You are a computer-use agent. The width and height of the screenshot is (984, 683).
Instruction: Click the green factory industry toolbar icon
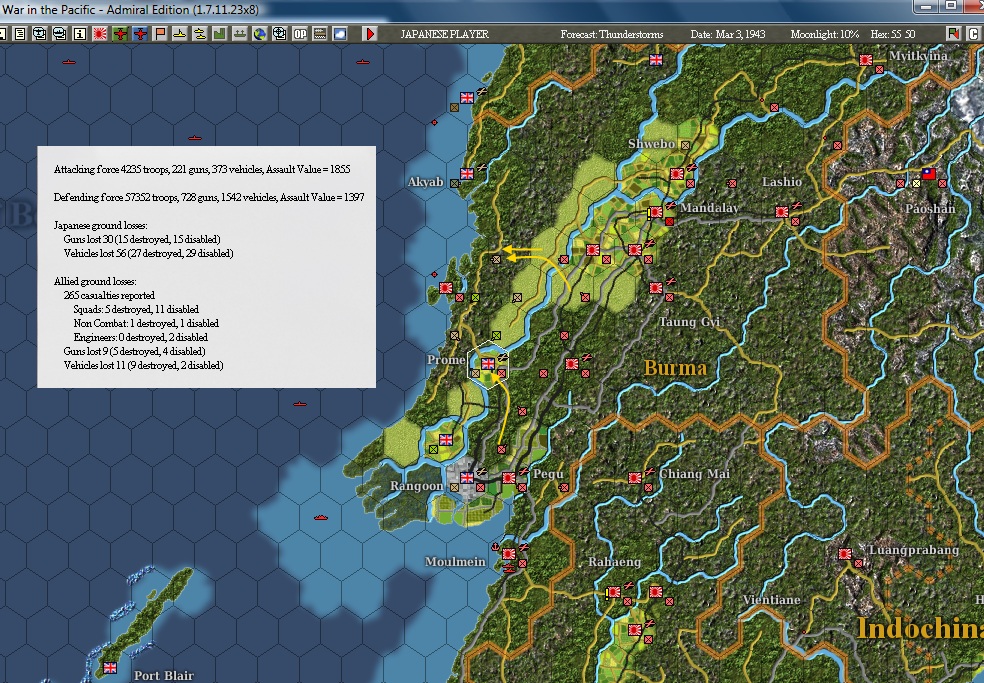[x=219, y=34]
